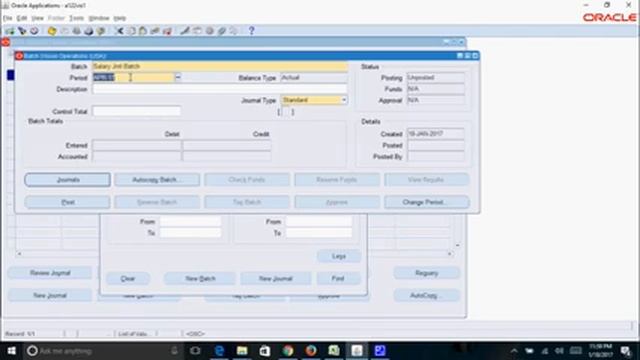Click the Approve button in Batch window
640x360 pixels.
coord(337,202)
